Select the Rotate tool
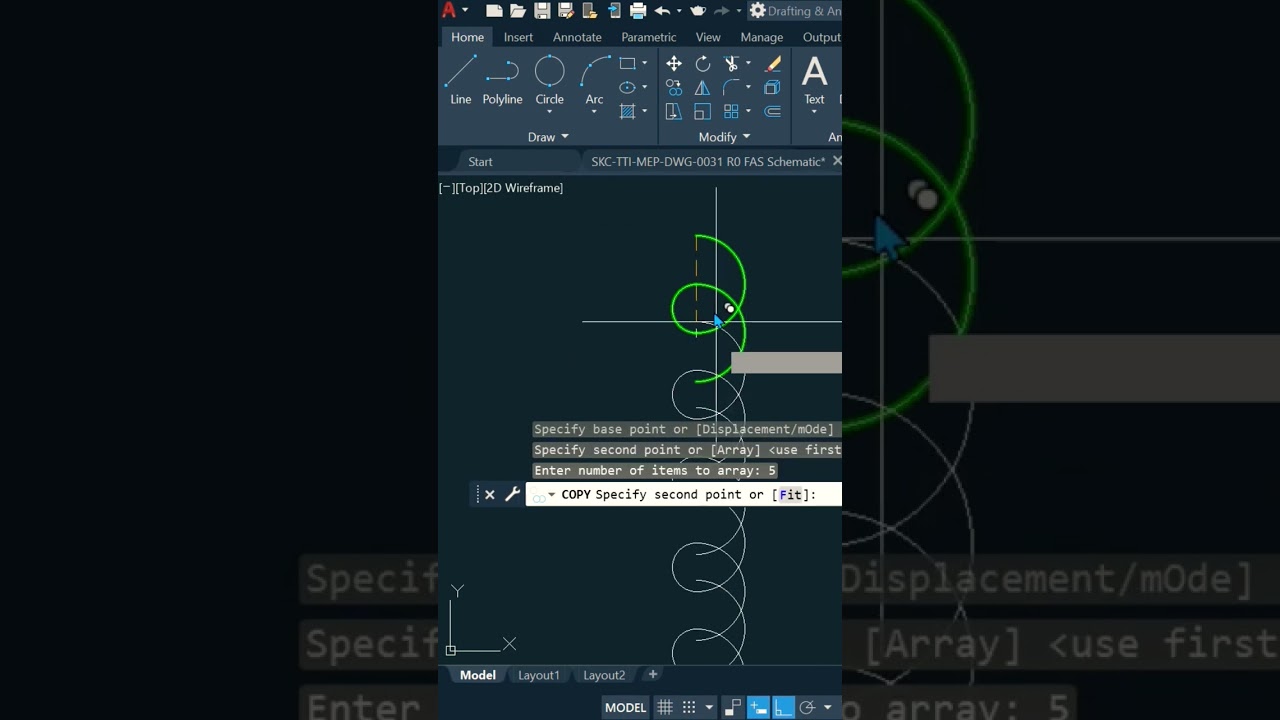 coord(703,64)
